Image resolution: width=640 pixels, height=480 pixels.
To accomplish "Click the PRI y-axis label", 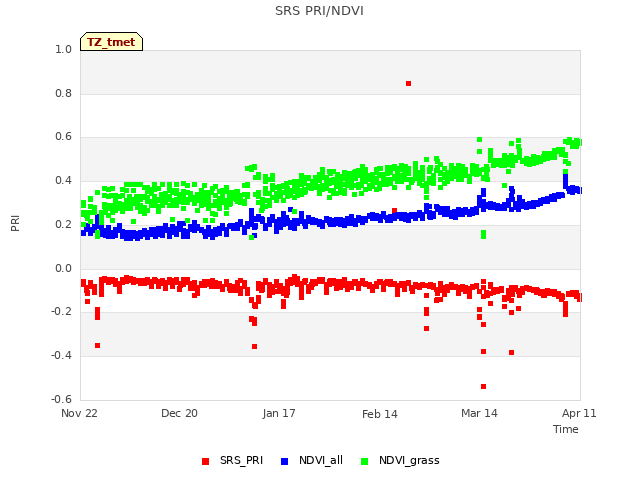I will (x=15, y=224).
